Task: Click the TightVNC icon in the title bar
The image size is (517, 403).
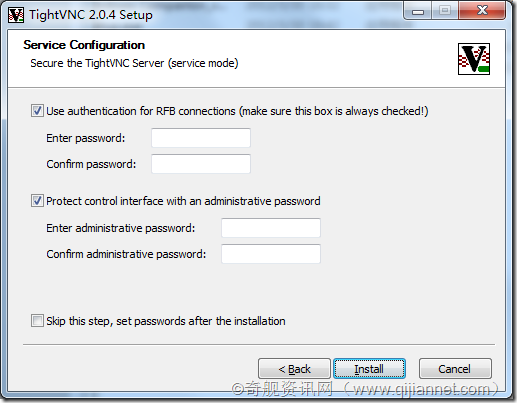Action: coord(16,15)
